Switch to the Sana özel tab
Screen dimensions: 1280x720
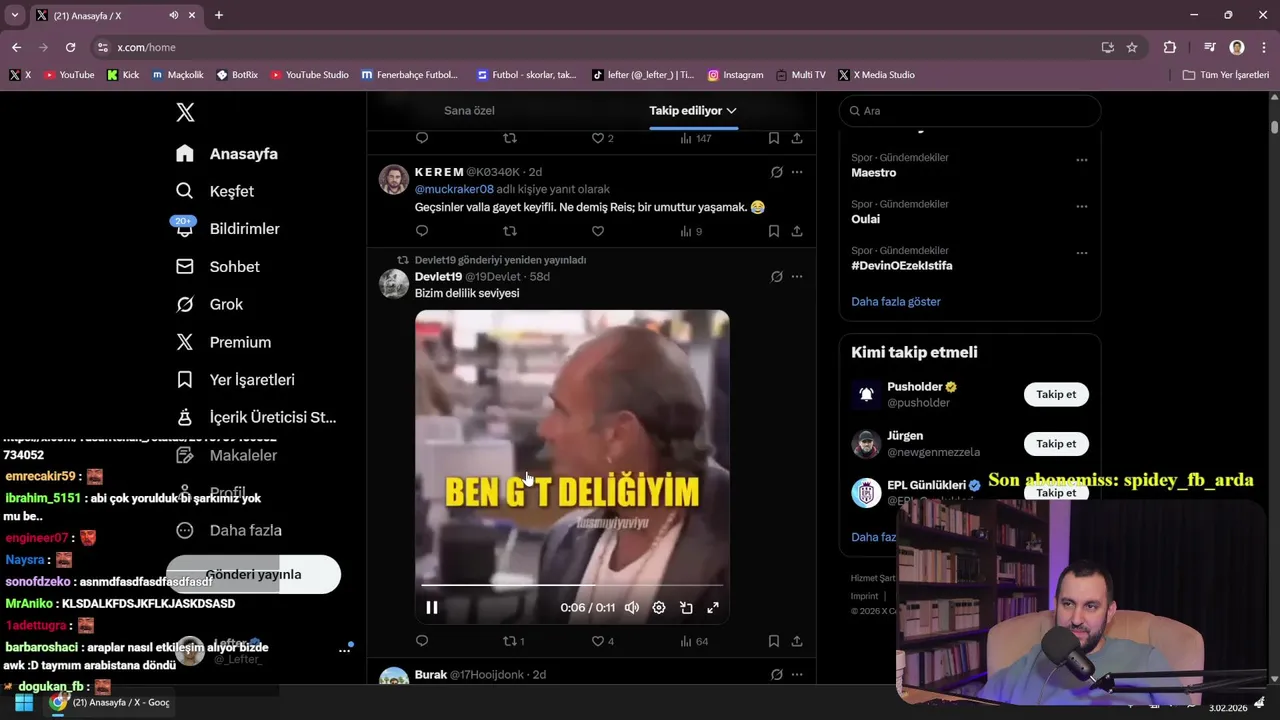click(x=469, y=111)
